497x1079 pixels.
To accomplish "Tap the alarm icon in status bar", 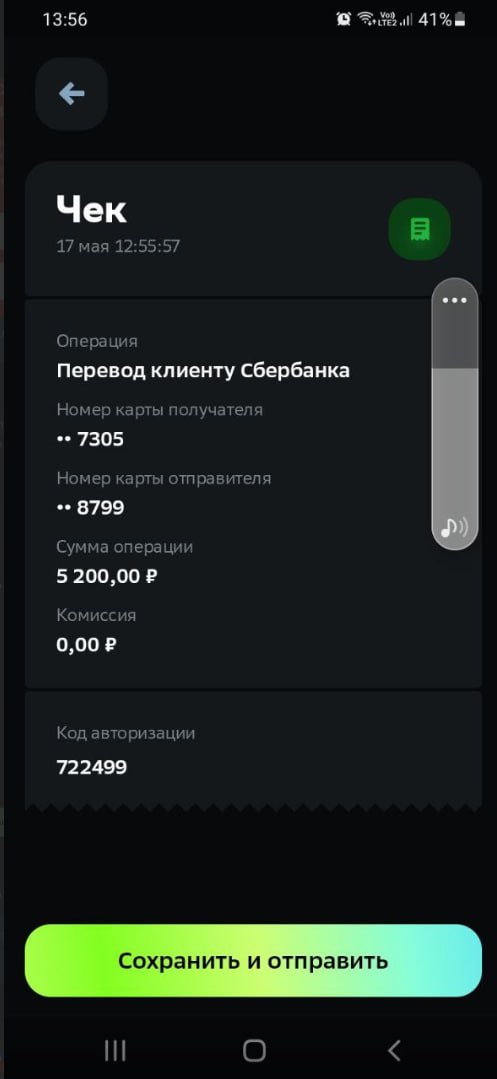I will click(x=343, y=19).
